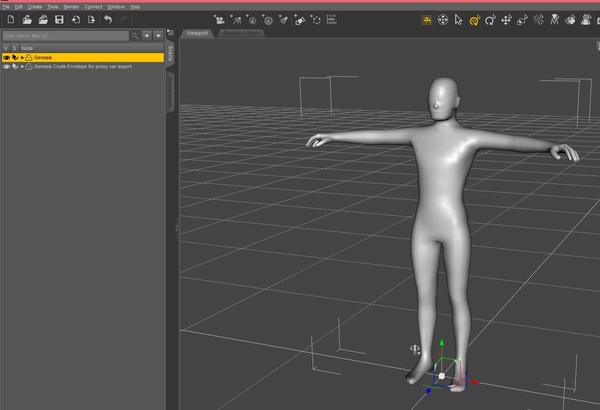Screen dimensions: 600x410
Task: Click the New Scene file icon
Action: 10,20
